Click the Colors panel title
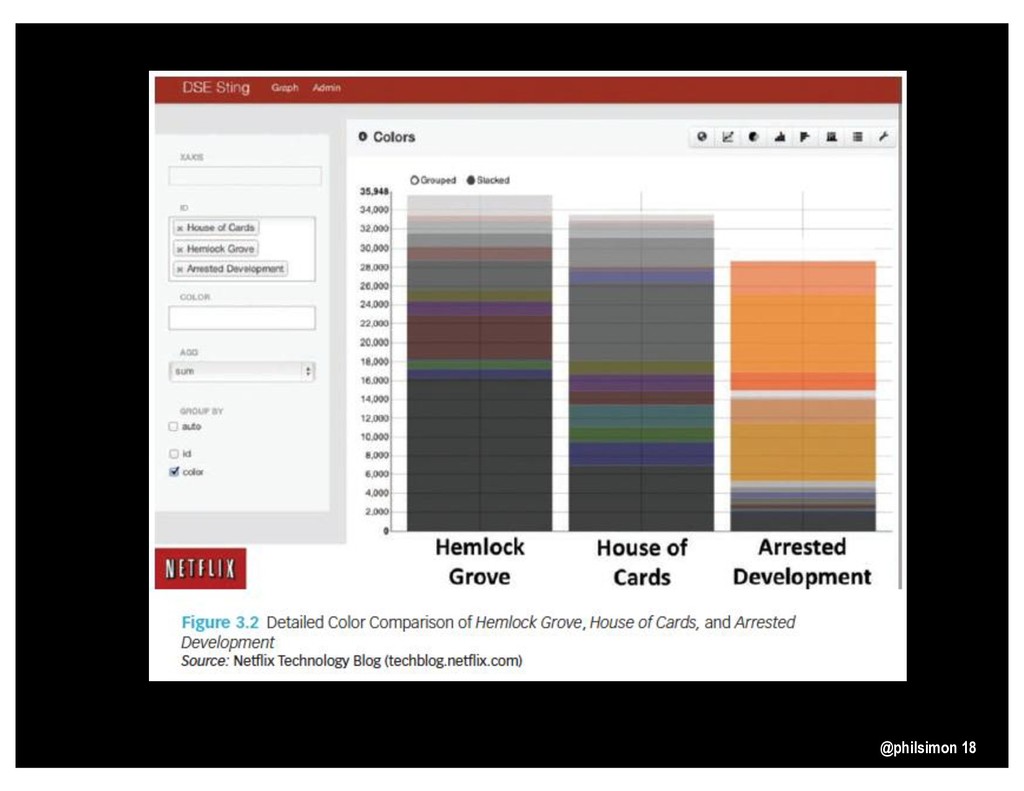1024x791 pixels. (394, 137)
